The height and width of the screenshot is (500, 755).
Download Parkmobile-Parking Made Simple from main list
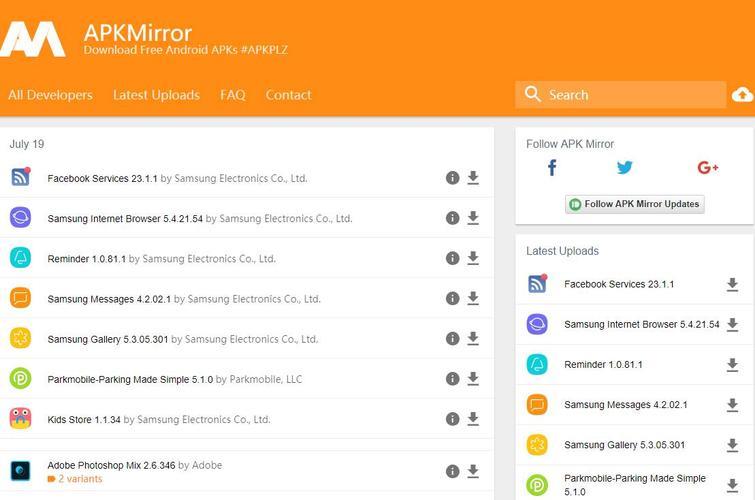(x=473, y=379)
